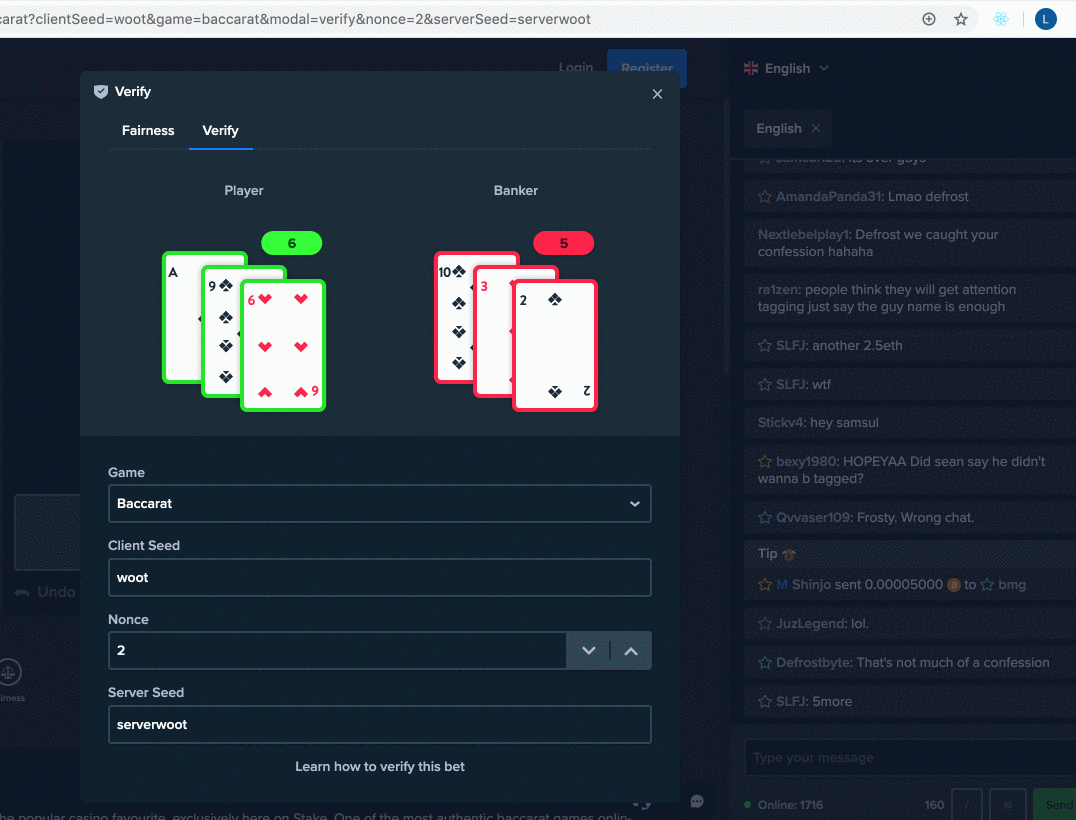The image size is (1076, 820).
Task: Click the star next to Defrostbyte
Action: coord(764,663)
